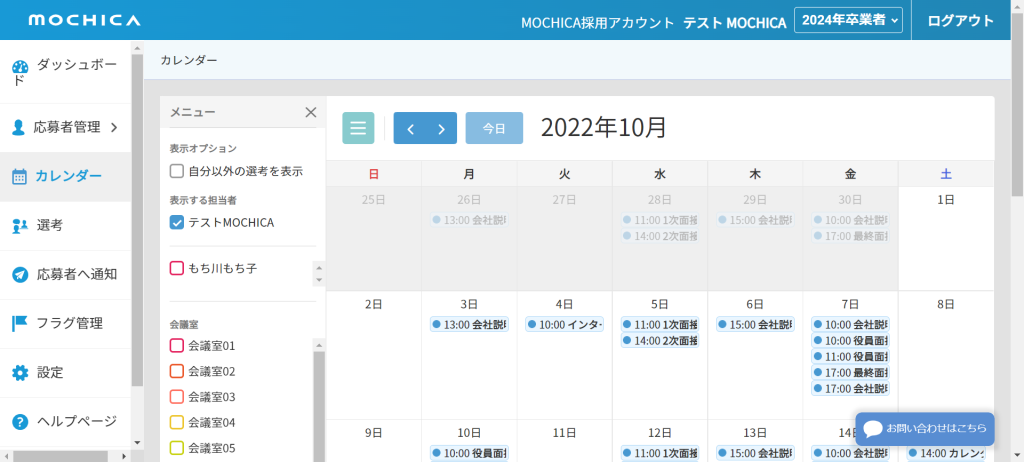The height and width of the screenshot is (462, 1024).
Task: Go to the next month
Action: [x=441, y=128]
